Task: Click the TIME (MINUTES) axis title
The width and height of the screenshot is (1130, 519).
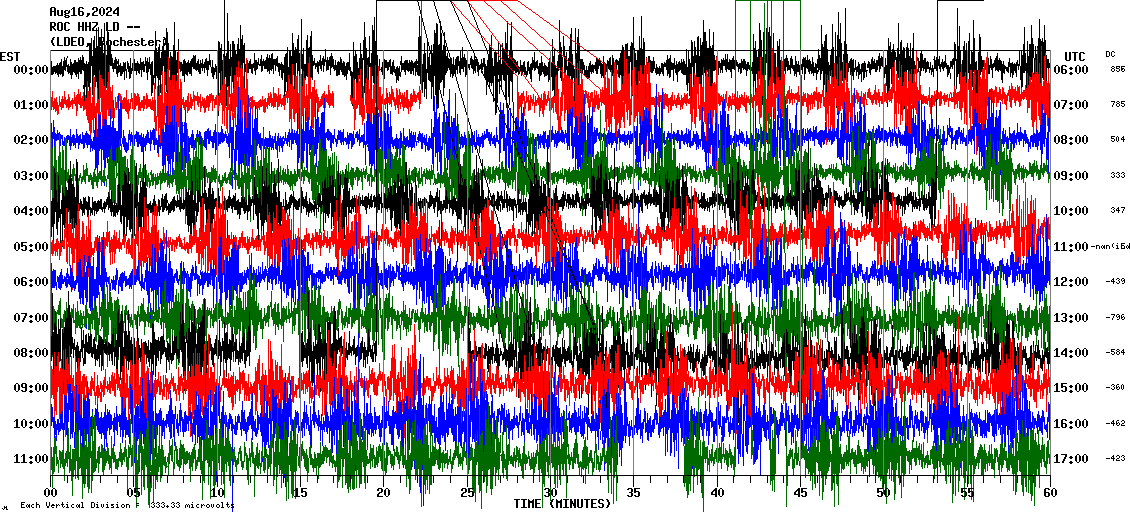Action: pyautogui.click(x=562, y=504)
